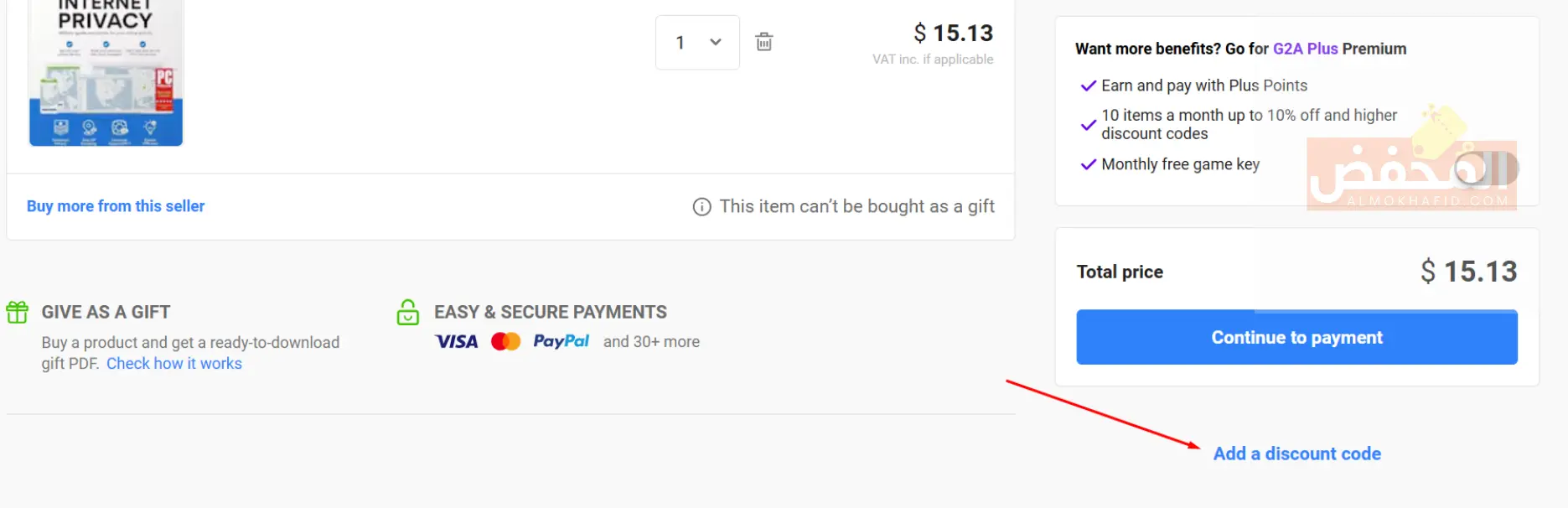Click the trash icon to remove item
The height and width of the screenshot is (508, 1568).
[x=763, y=42]
